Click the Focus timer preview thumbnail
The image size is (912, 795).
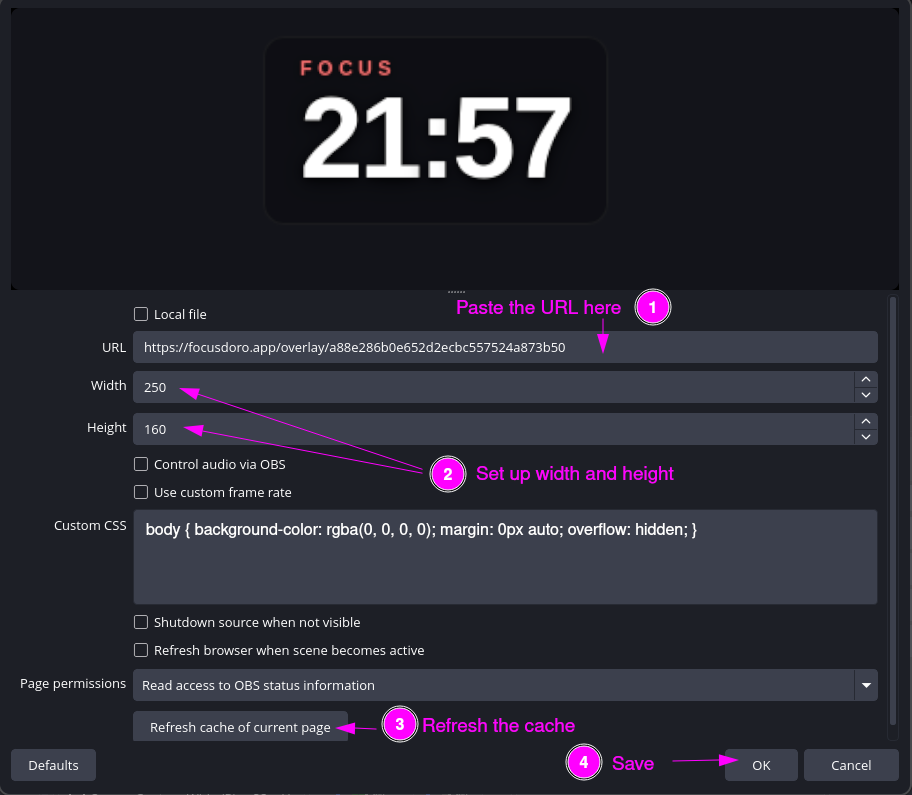coord(436,130)
